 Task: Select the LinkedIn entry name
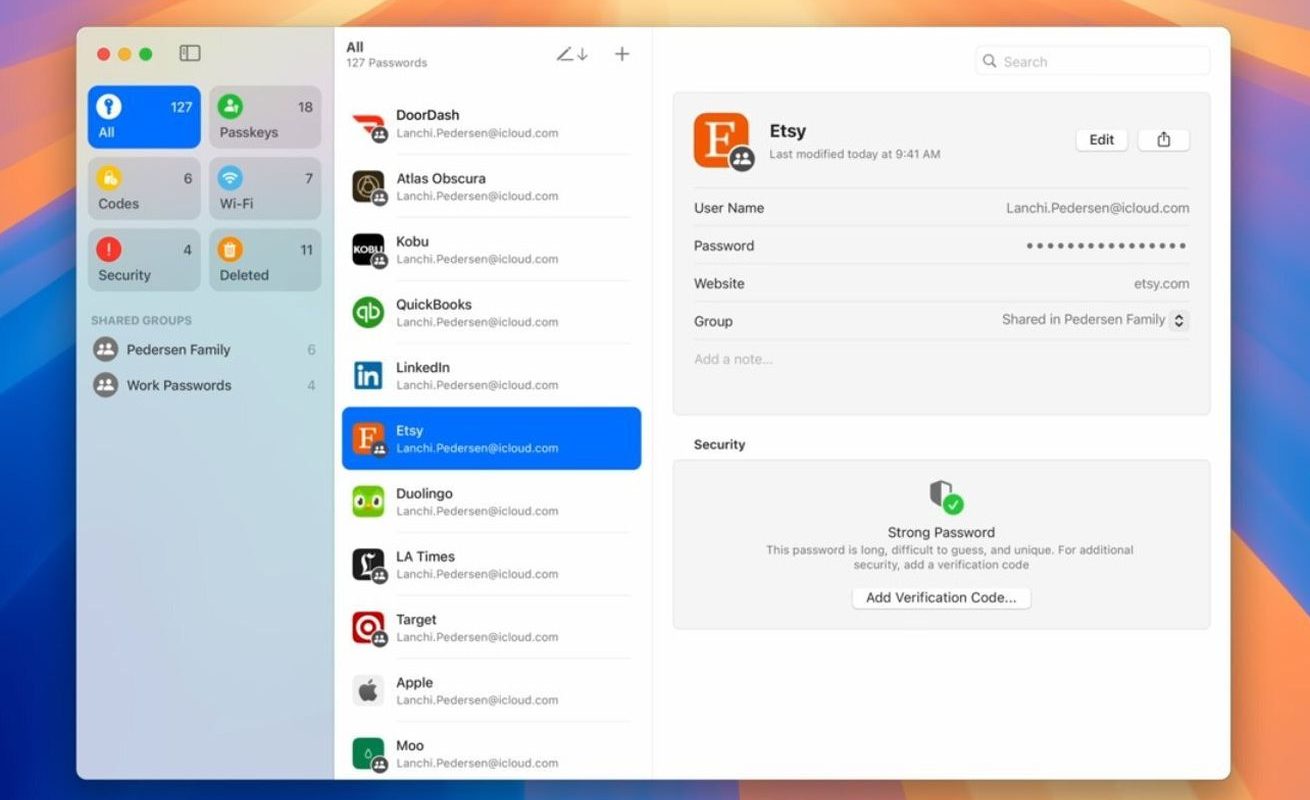[x=423, y=367]
